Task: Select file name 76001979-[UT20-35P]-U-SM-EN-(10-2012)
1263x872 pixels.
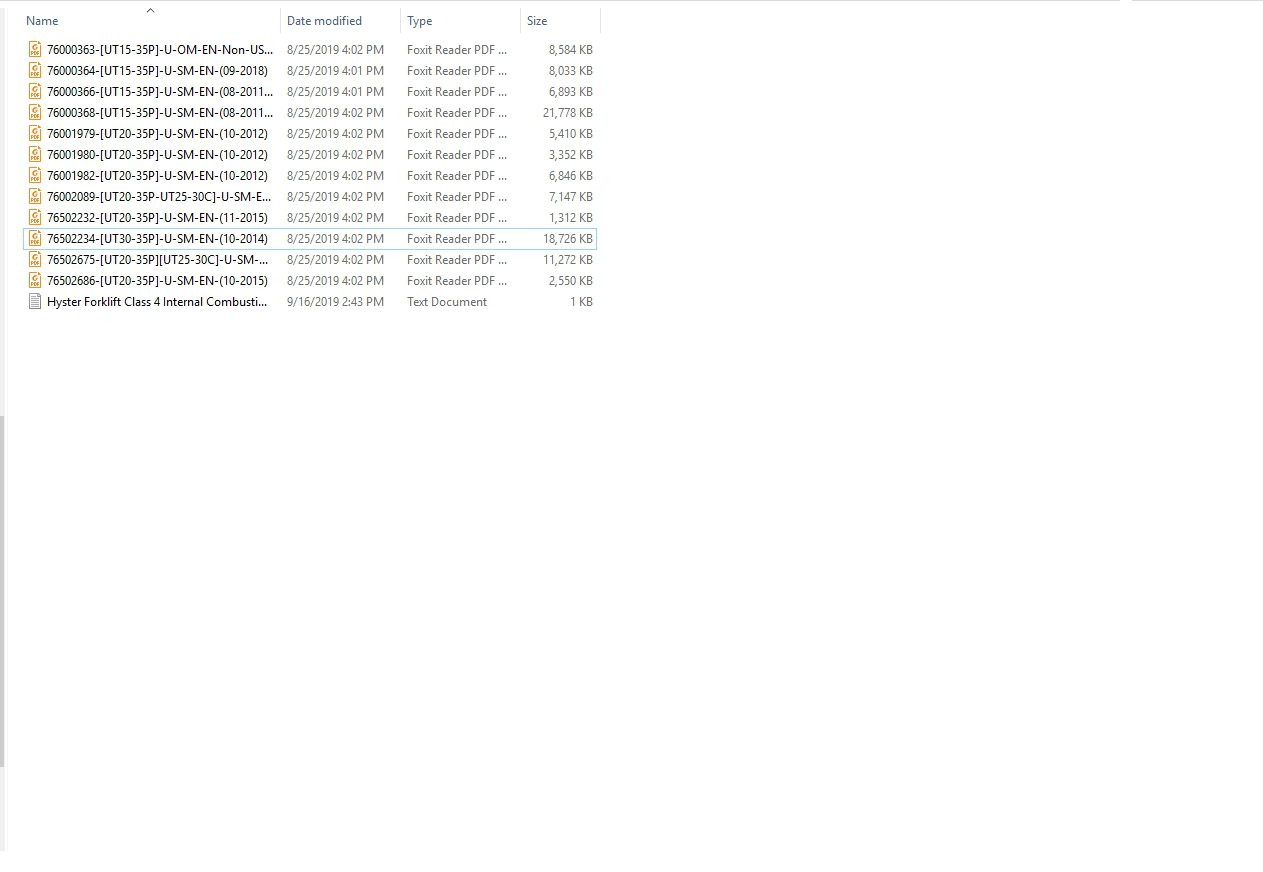Action: pos(157,133)
